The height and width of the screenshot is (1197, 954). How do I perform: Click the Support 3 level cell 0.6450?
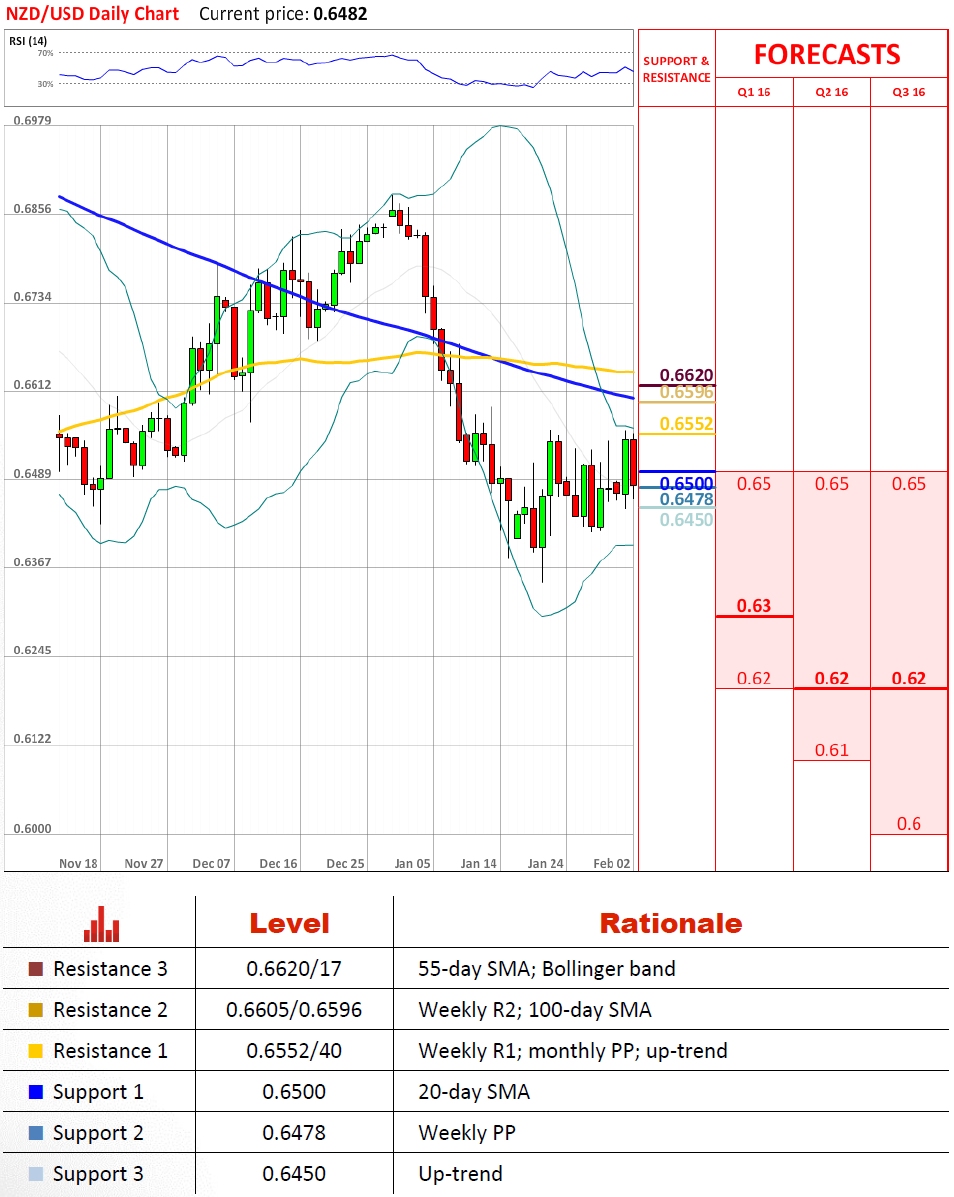[x=294, y=1174]
